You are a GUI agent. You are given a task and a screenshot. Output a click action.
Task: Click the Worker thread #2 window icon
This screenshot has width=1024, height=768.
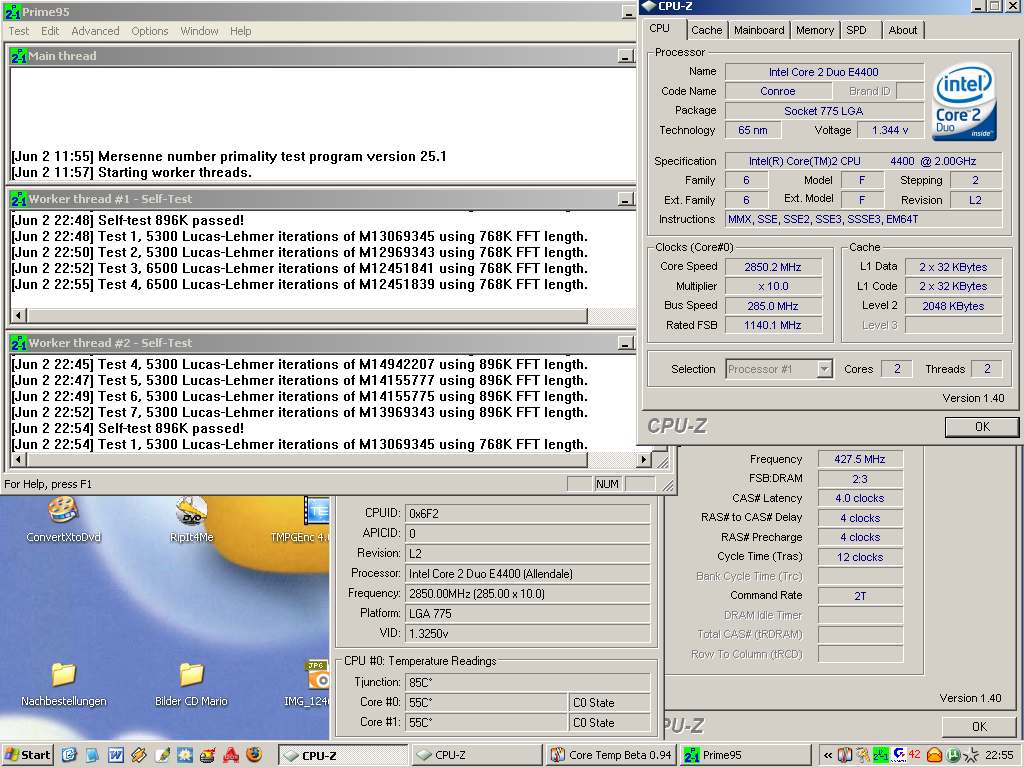[18, 343]
